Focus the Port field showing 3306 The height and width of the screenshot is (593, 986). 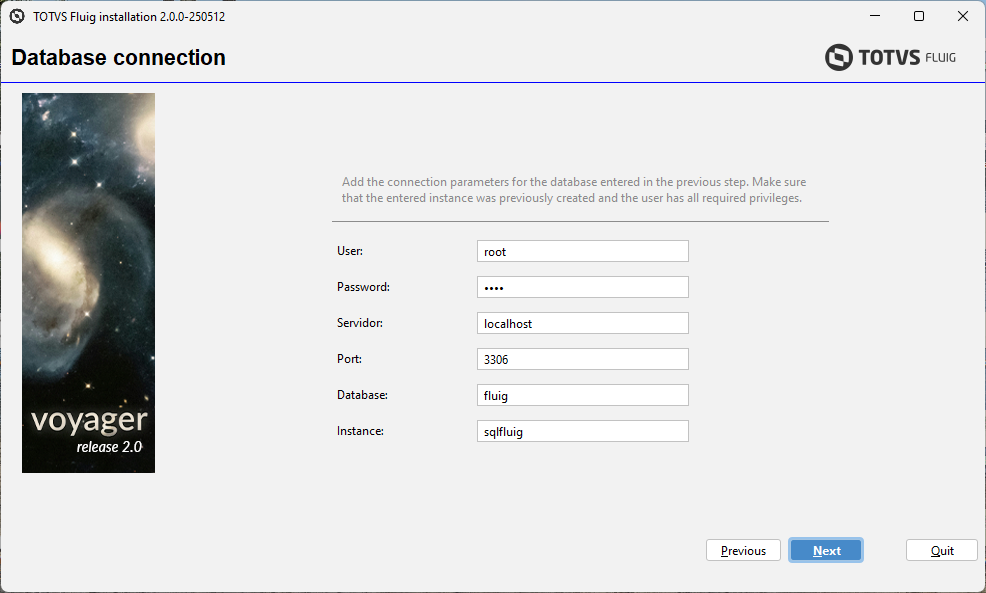[x=582, y=359]
